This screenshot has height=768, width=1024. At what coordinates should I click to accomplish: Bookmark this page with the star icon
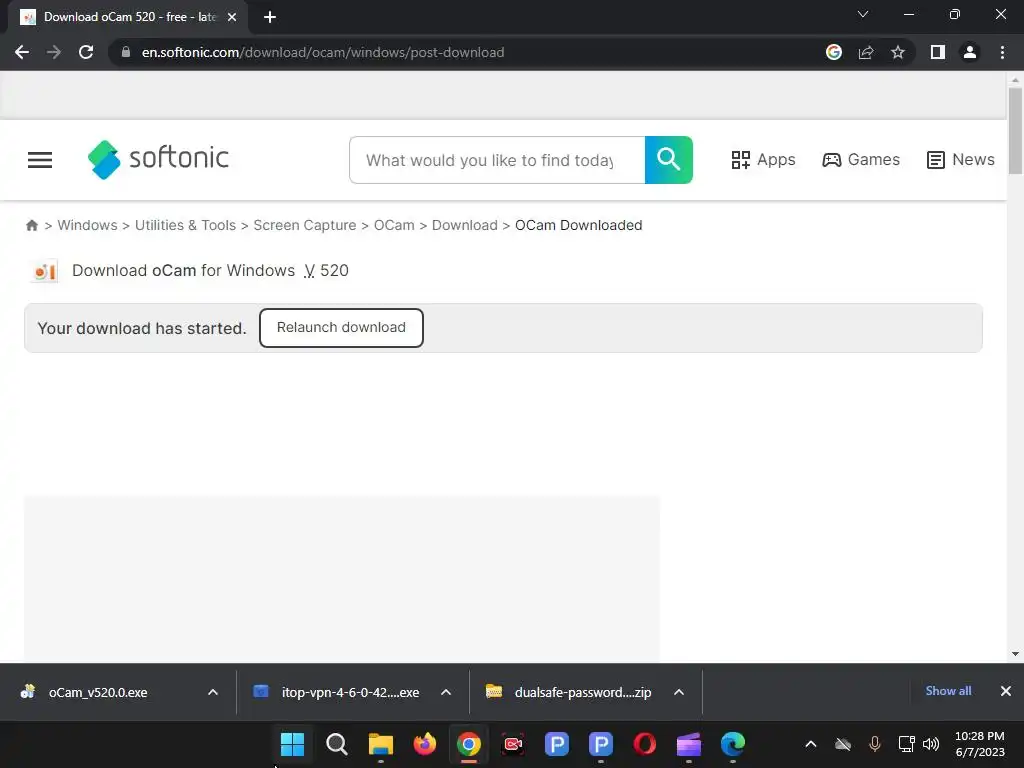pos(898,52)
